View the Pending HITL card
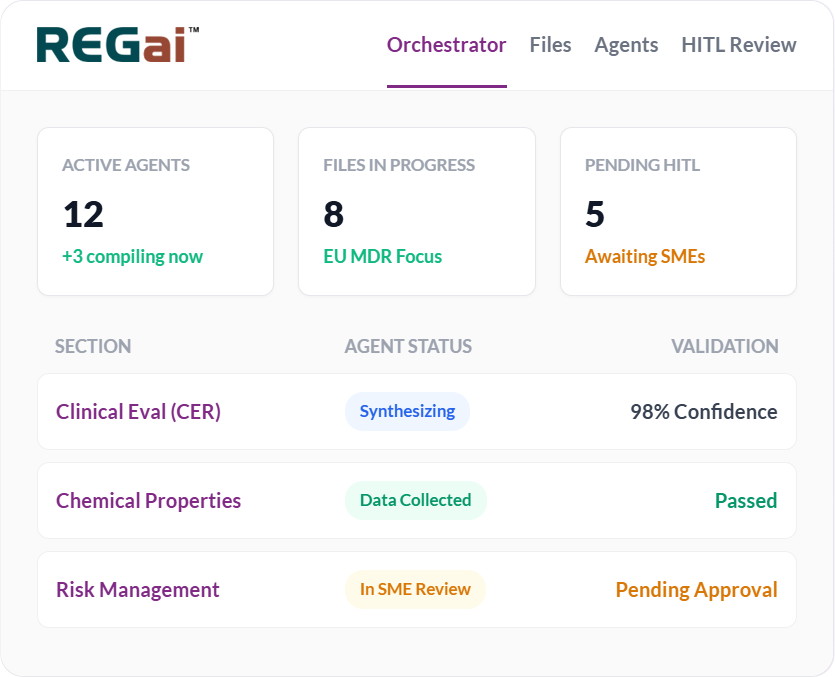835x677 pixels. tap(678, 211)
